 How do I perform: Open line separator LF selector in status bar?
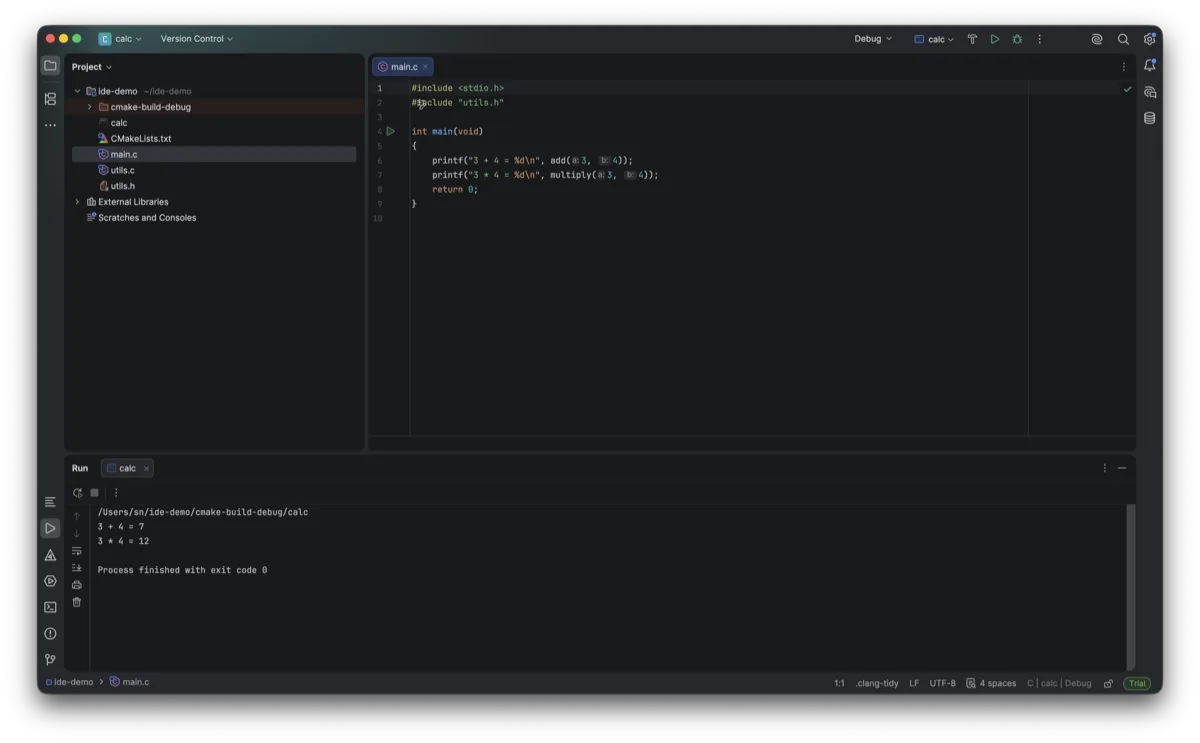click(914, 684)
